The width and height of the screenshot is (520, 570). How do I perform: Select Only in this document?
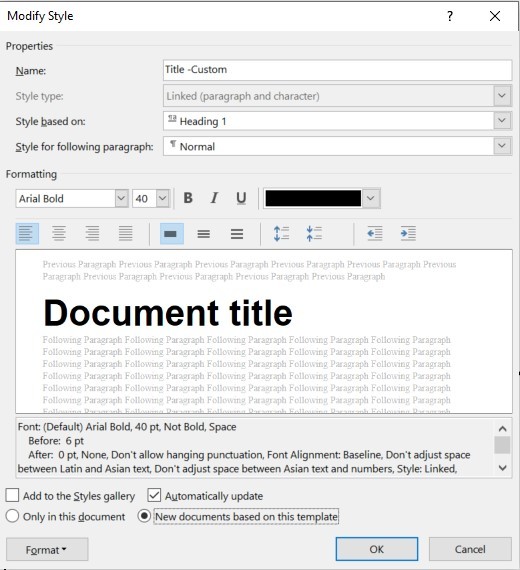pos(12,516)
